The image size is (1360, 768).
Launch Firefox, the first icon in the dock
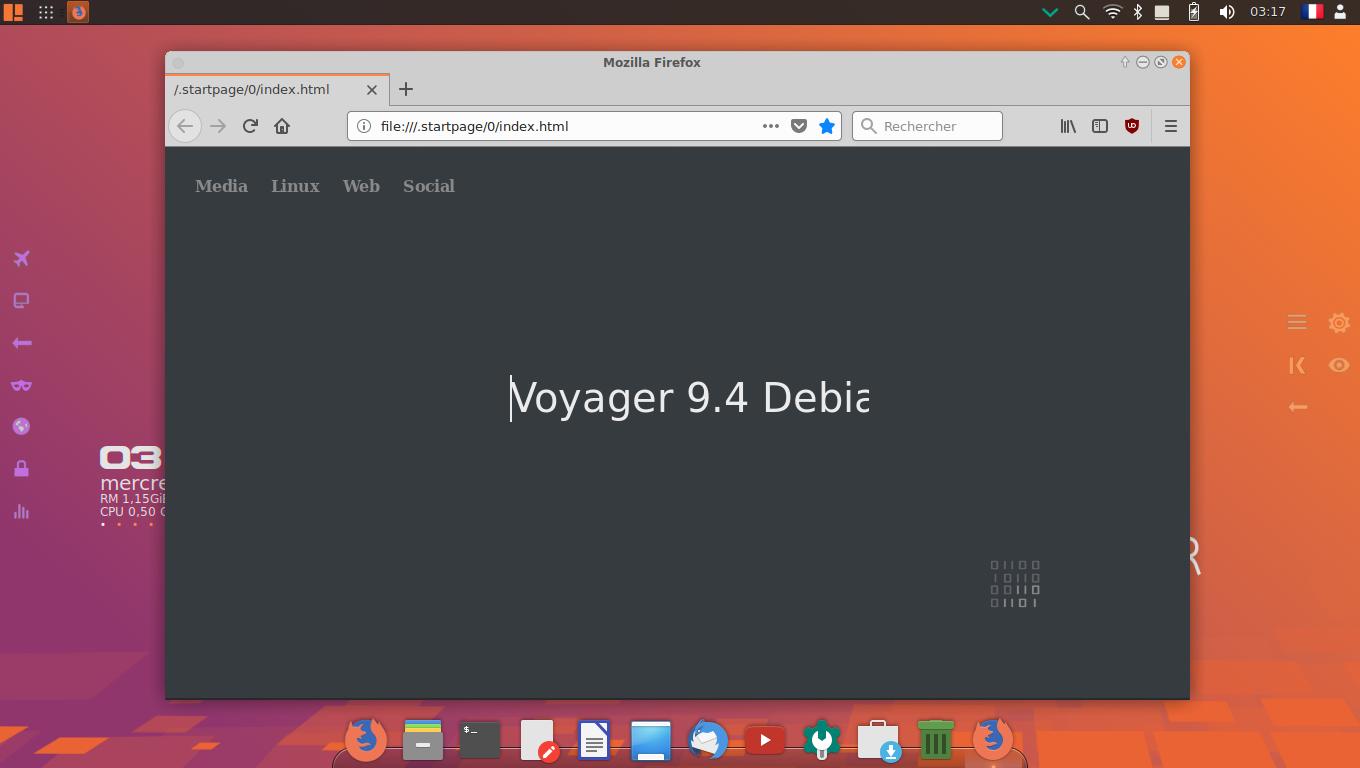click(365, 740)
